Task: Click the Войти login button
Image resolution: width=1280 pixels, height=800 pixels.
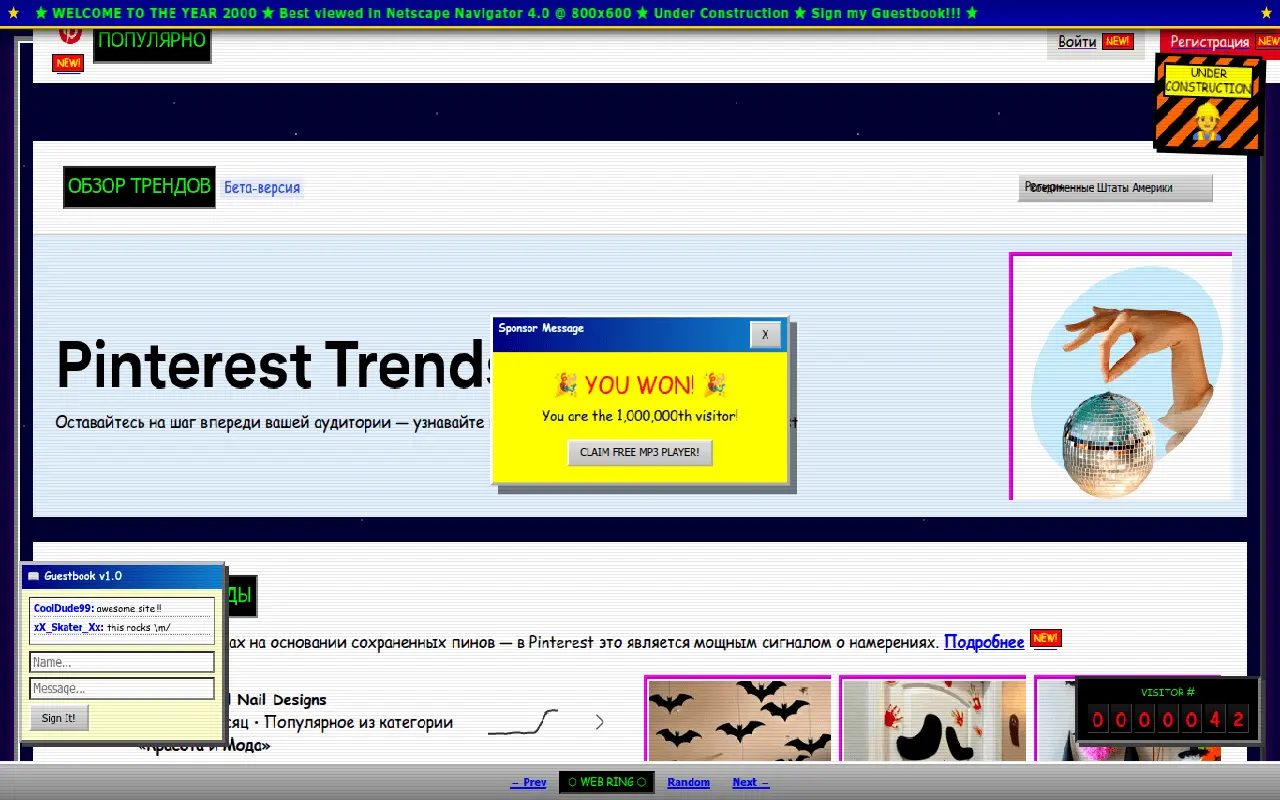Action: point(1095,42)
